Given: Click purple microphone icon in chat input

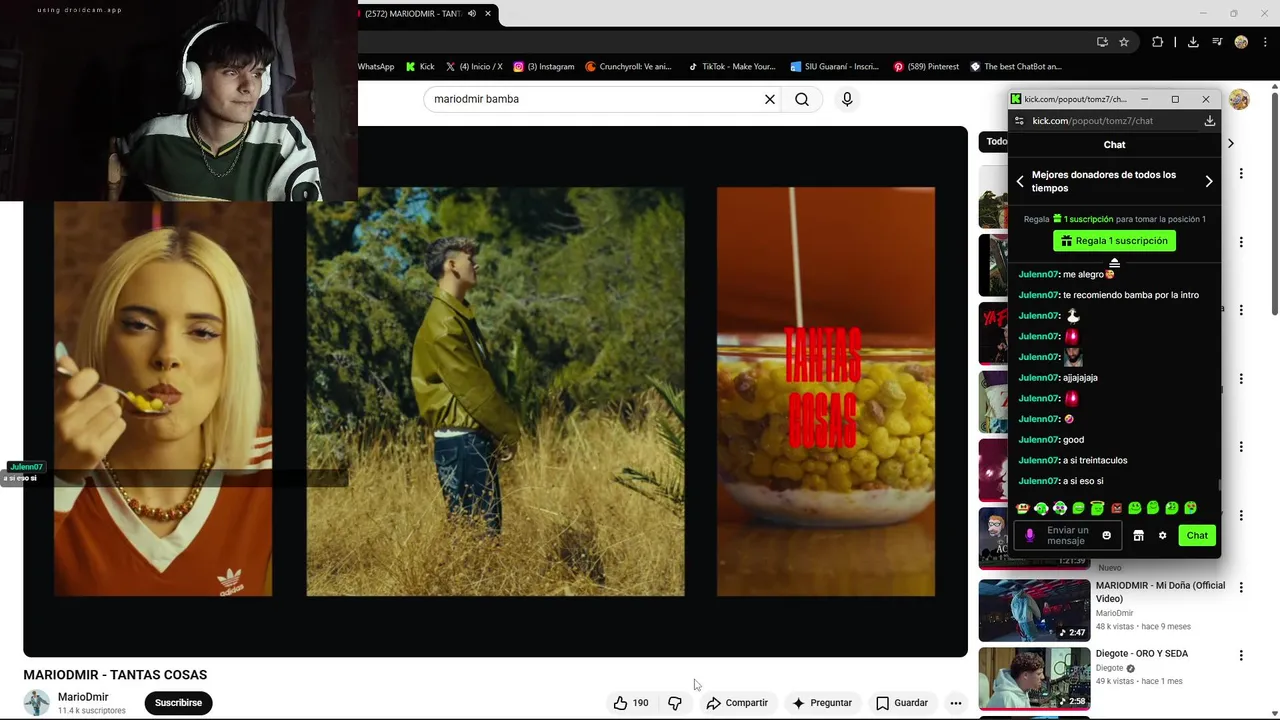Looking at the screenshot, I should [x=1030, y=536].
